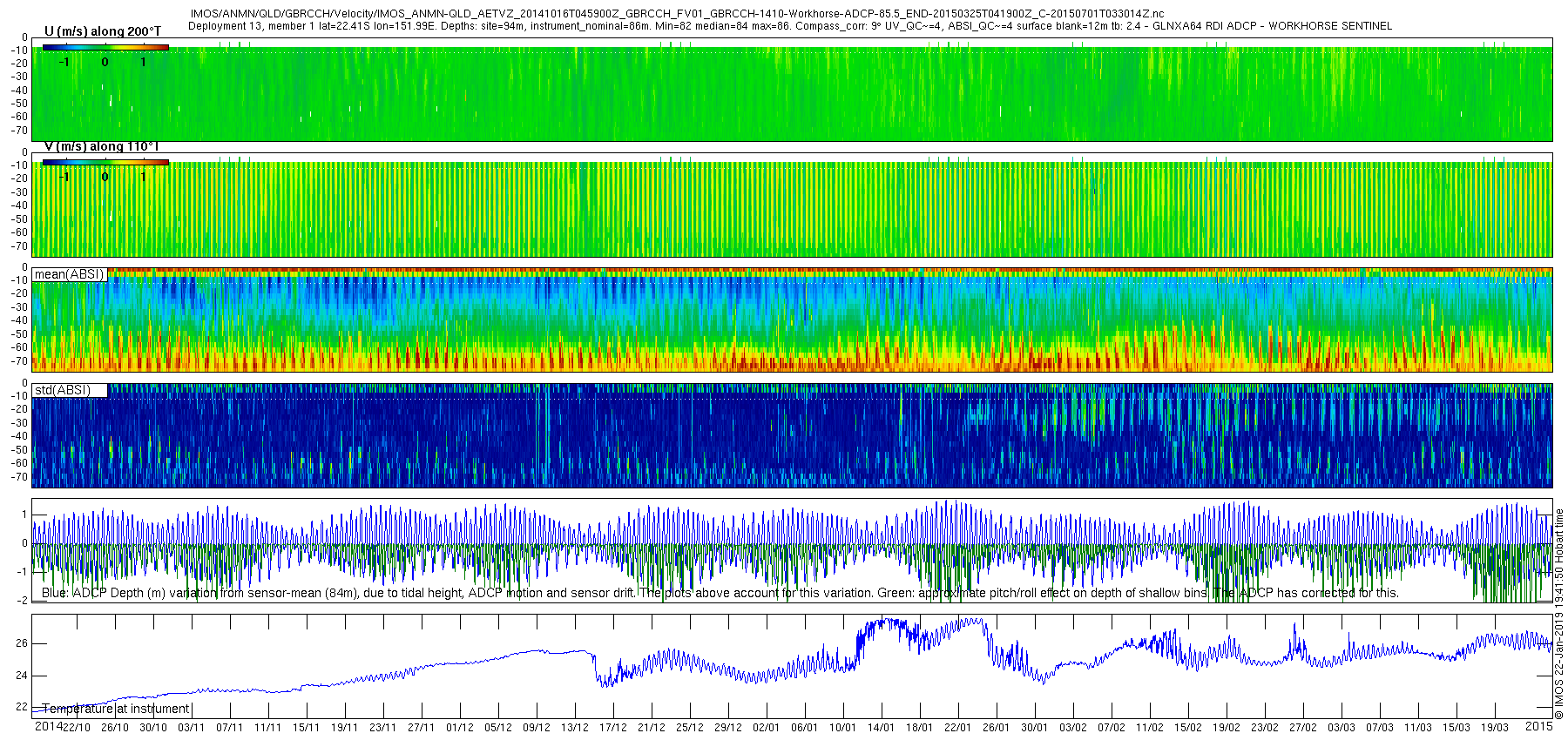Viewport: 1568px width, 740px height.
Task: Click the 'Temperature at instrument' label
Action: [116, 709]
